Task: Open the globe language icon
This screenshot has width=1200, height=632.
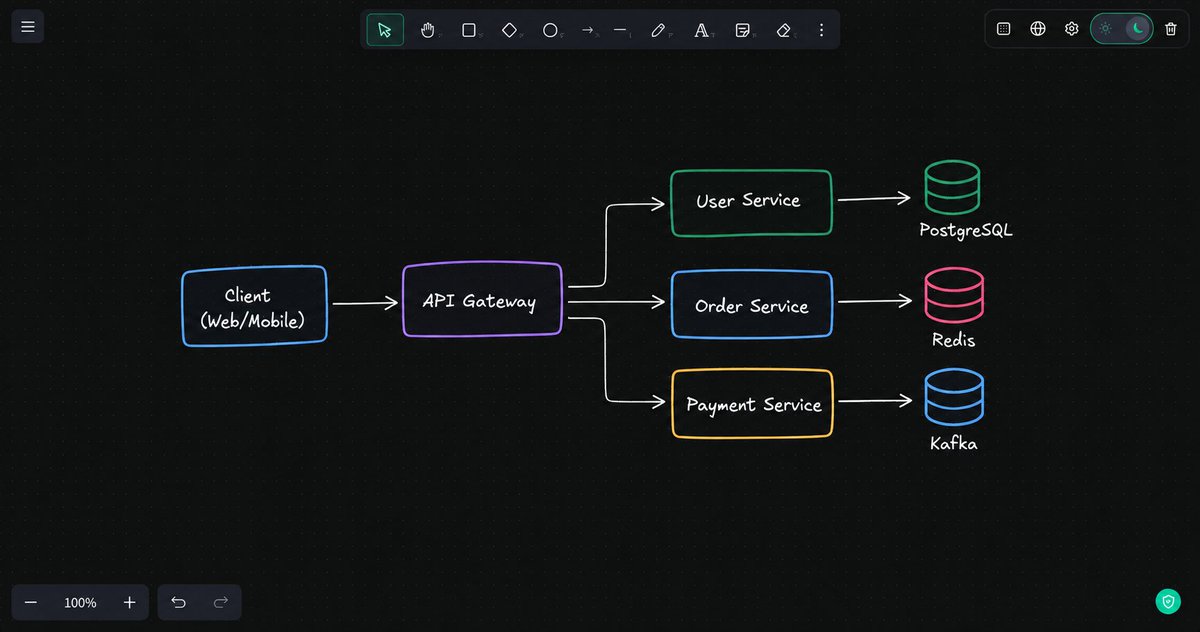Action: 1038,29
